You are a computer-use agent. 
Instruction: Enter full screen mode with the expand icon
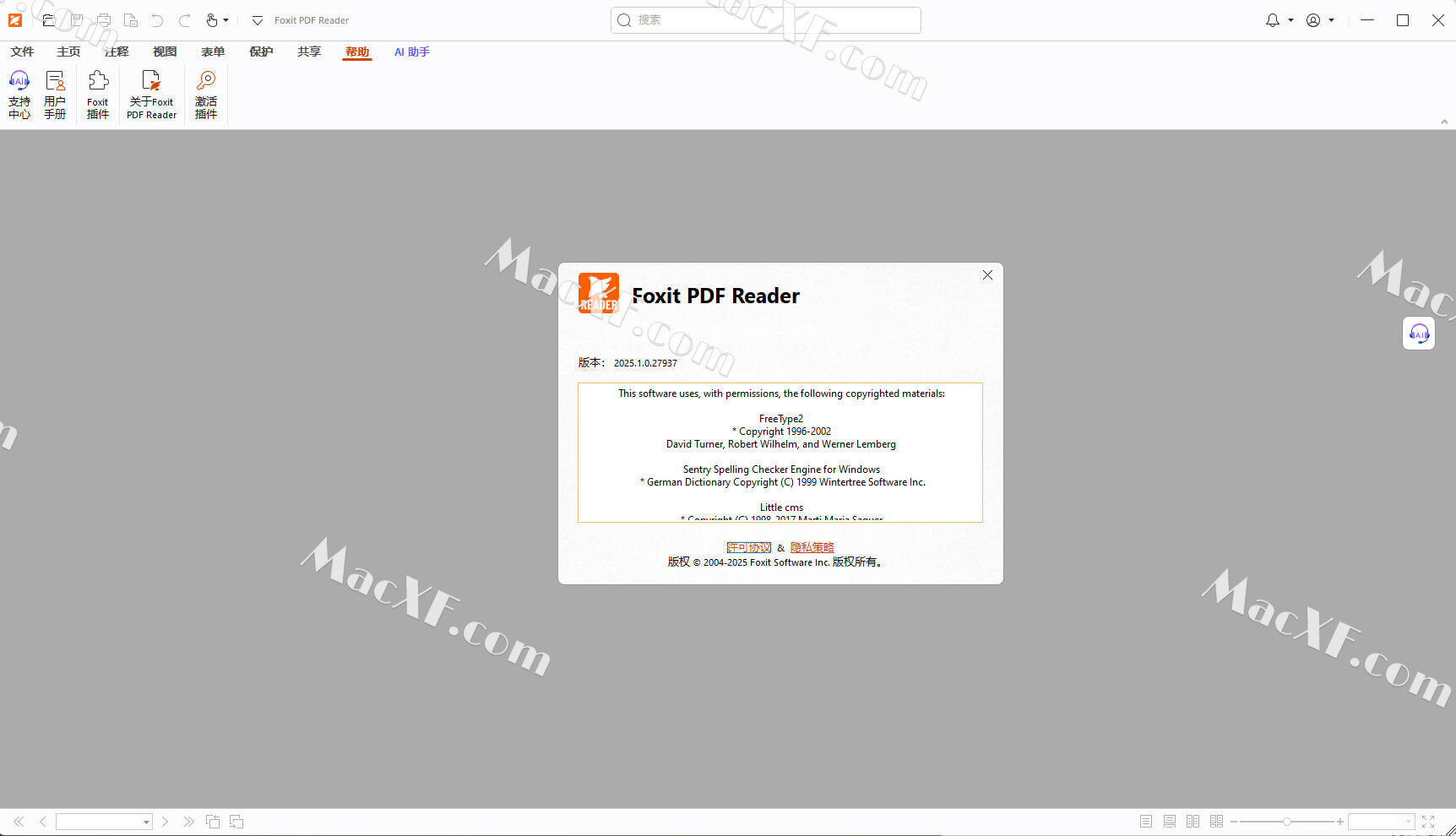pos(1428,822)
